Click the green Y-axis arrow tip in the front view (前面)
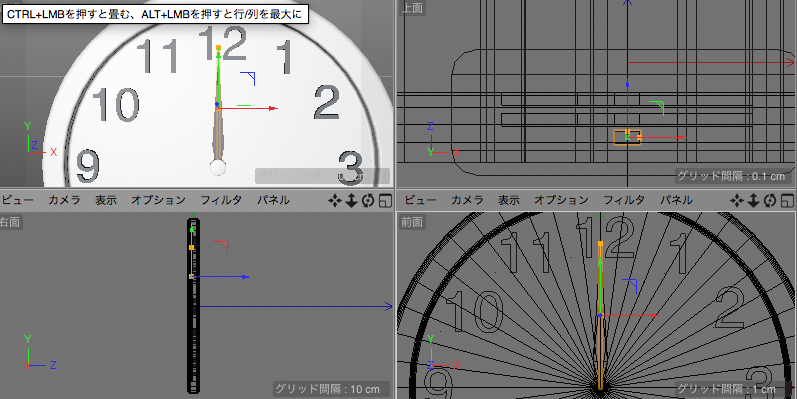 click(600, 262)
